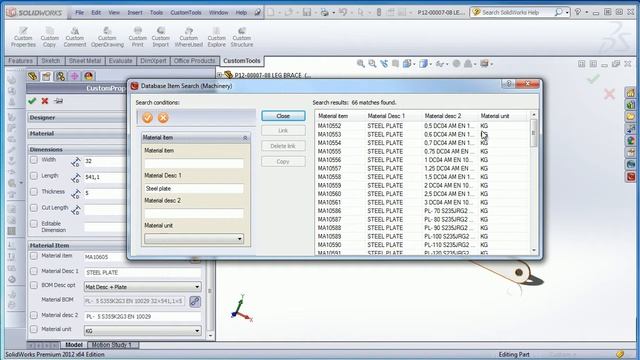Click the Link button
Image resolution: width=640 pixels, height=360 pixels.
pyautogui.click(x=283, y=131)
